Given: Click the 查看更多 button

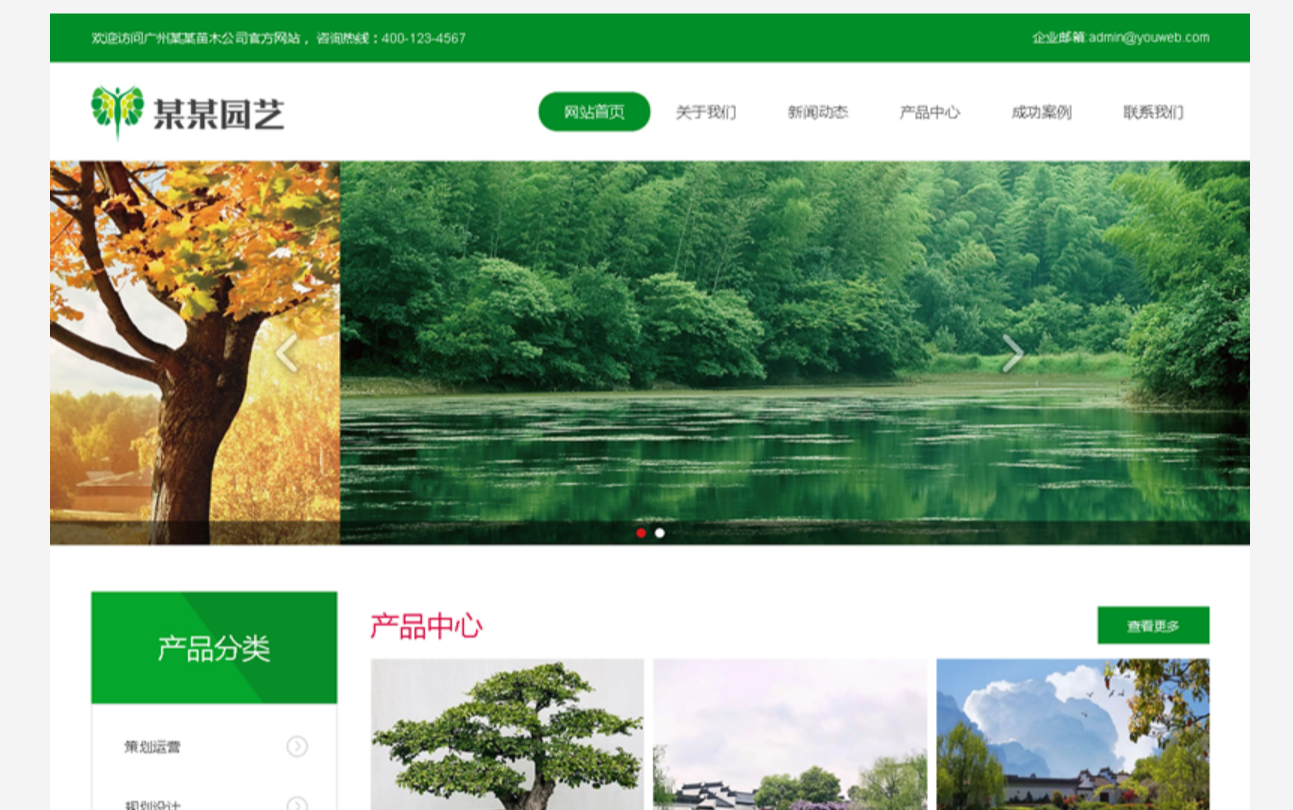Looking at the screenshot, I should (x=1153, y=625).
